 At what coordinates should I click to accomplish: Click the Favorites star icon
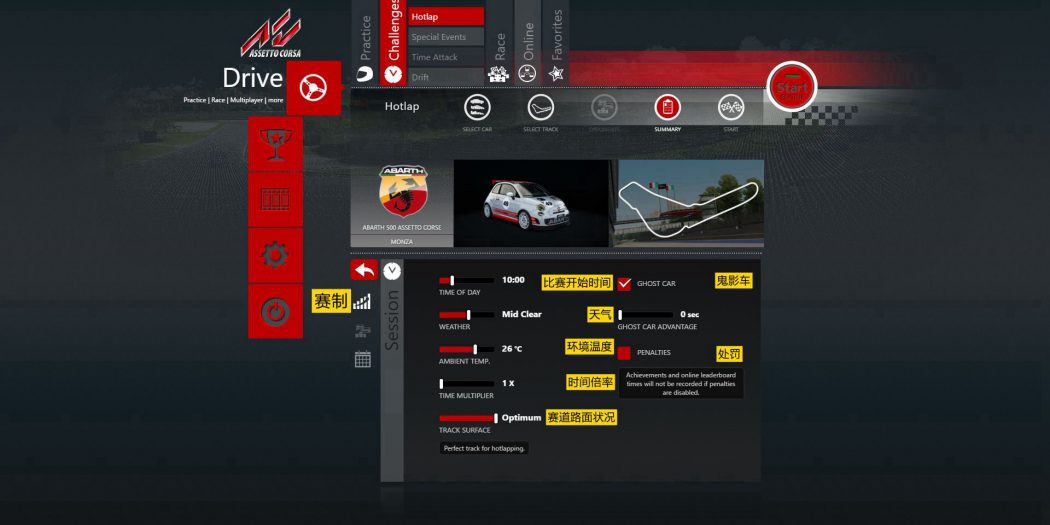click(556, 74)
